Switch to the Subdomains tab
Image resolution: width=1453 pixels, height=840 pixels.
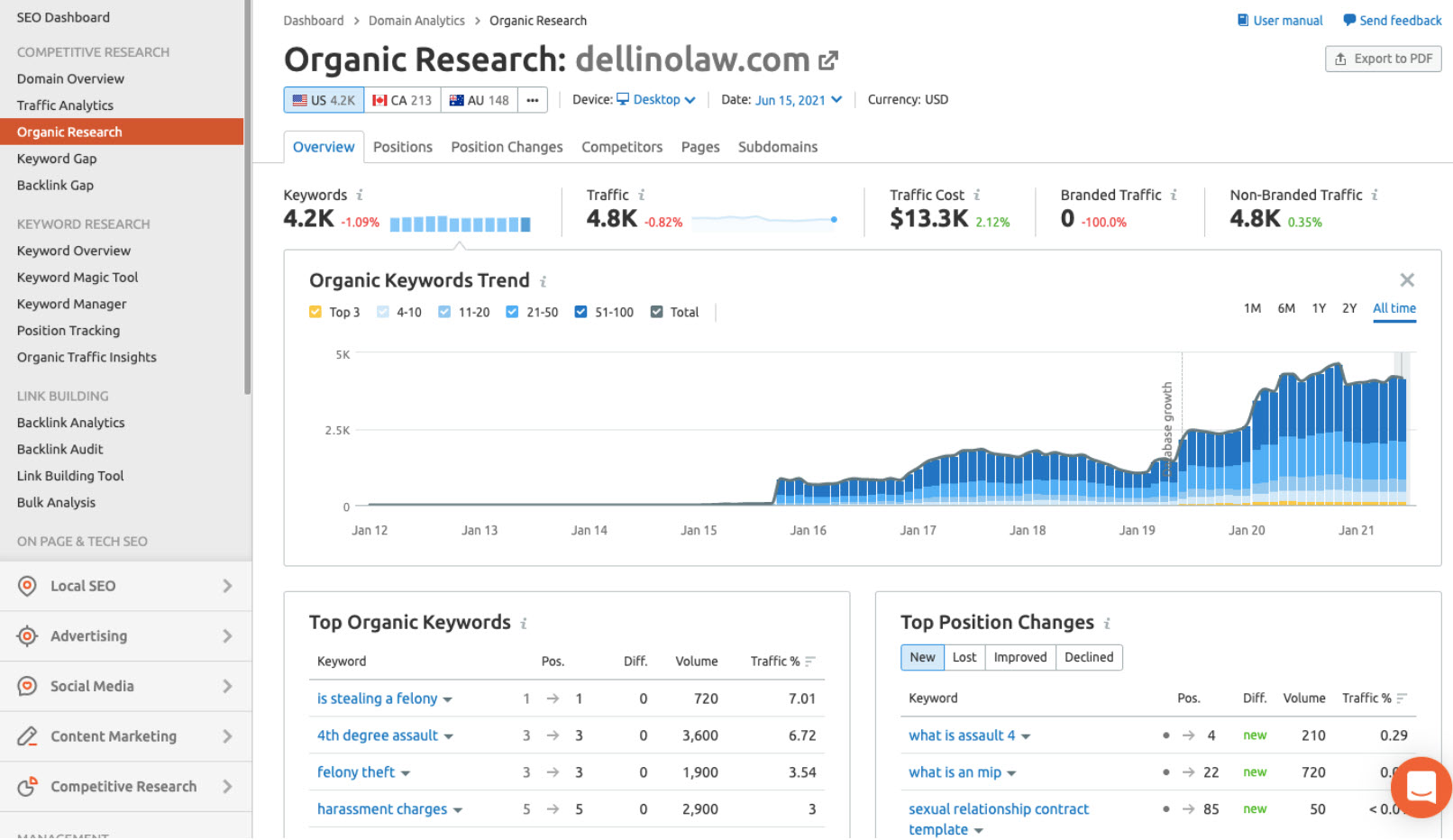tap(778, 147)
